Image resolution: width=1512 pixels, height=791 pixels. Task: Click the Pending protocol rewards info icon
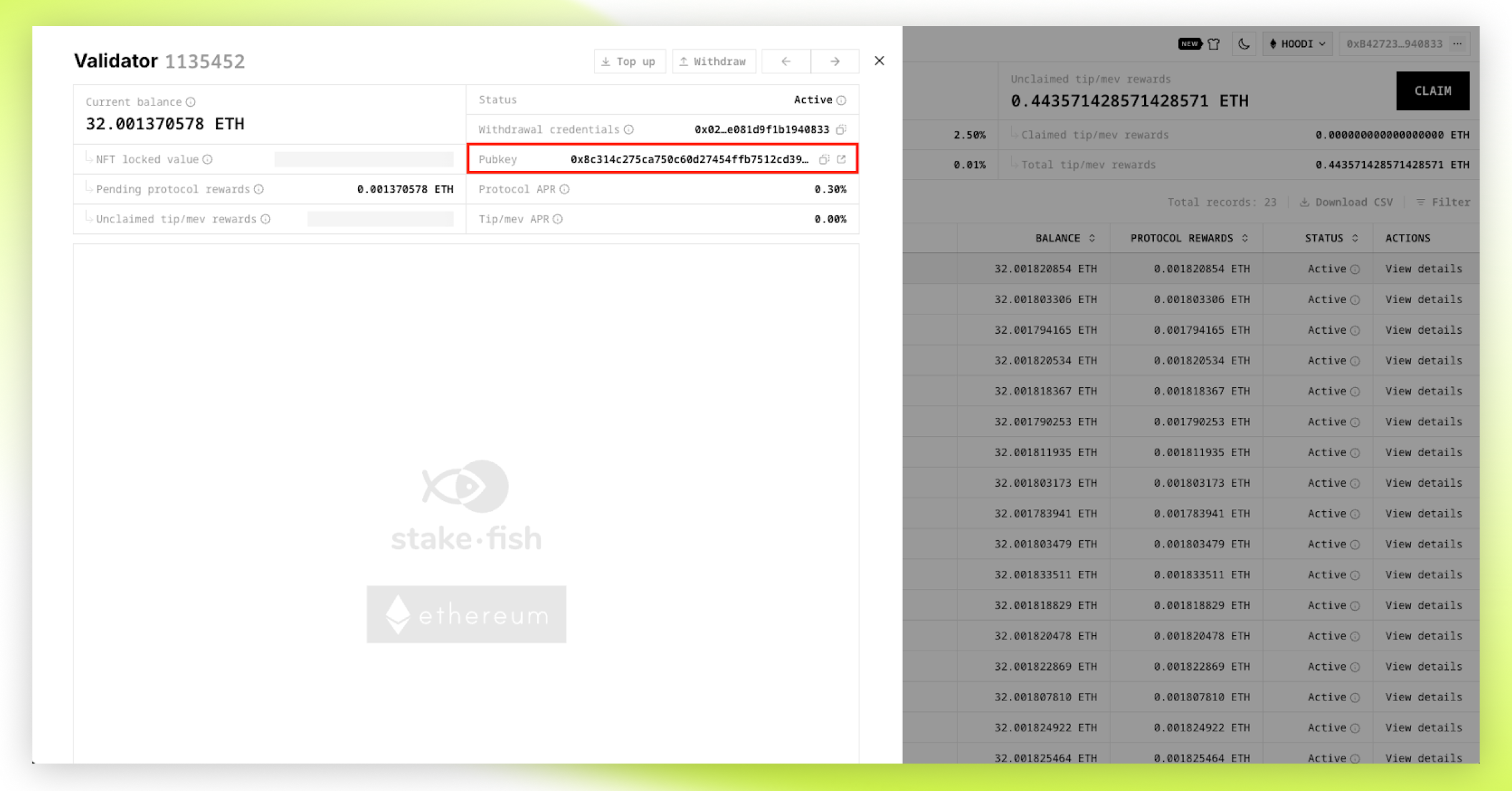click(x=259, y=189)
